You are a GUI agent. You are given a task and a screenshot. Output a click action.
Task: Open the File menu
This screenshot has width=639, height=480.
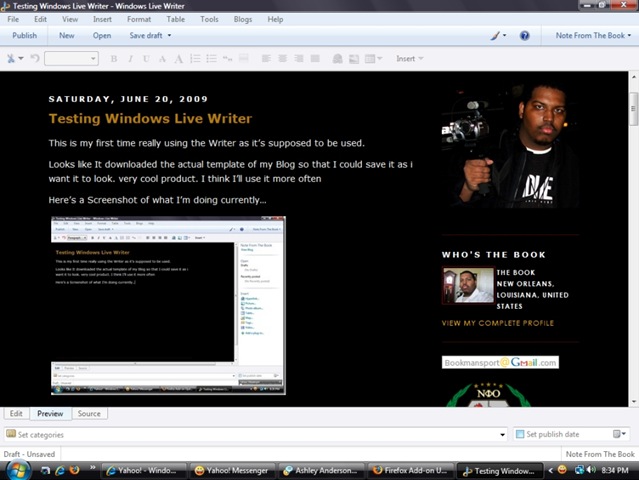tap(13, 19)
